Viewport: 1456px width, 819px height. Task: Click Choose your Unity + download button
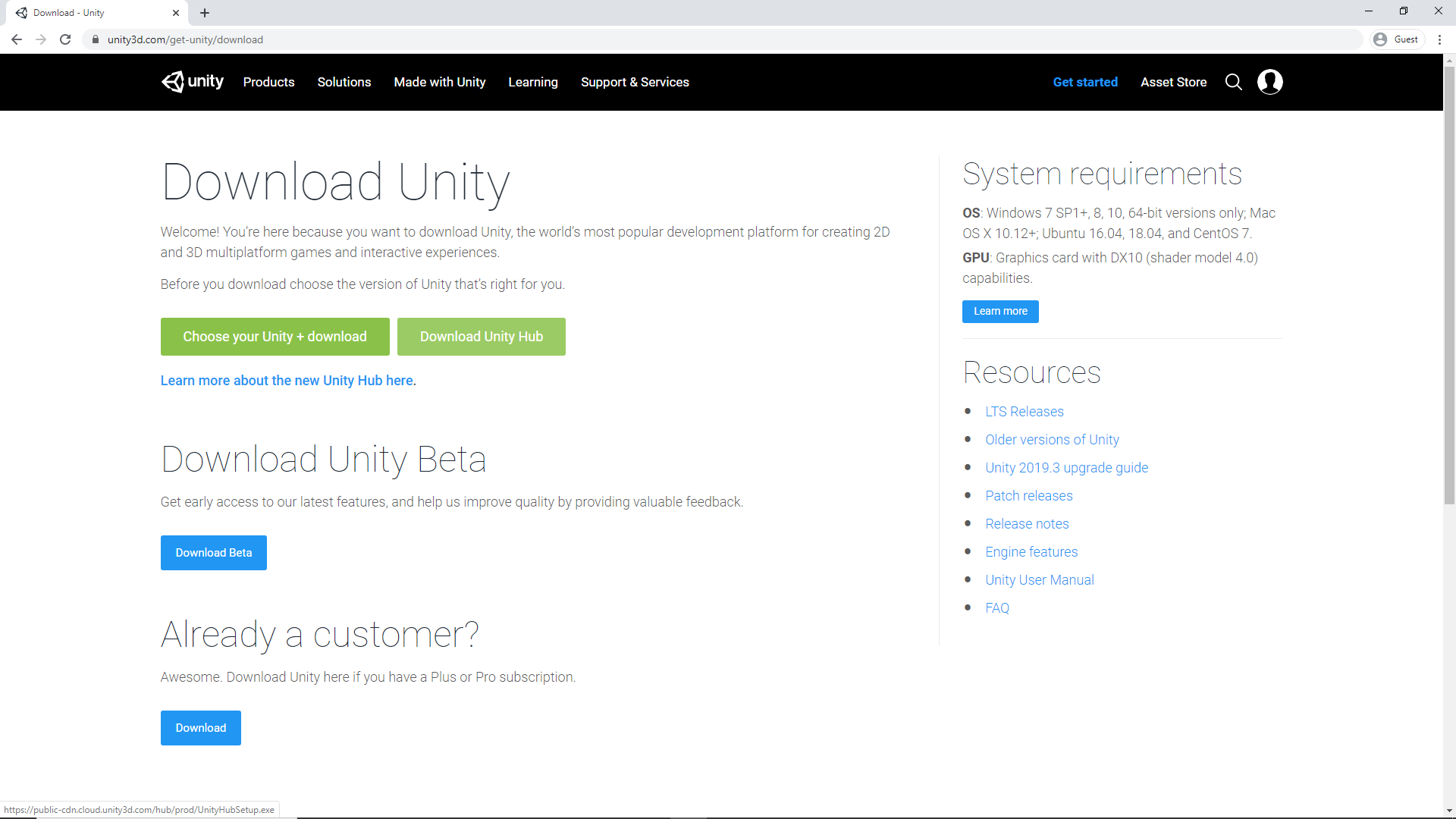point(275,337)
